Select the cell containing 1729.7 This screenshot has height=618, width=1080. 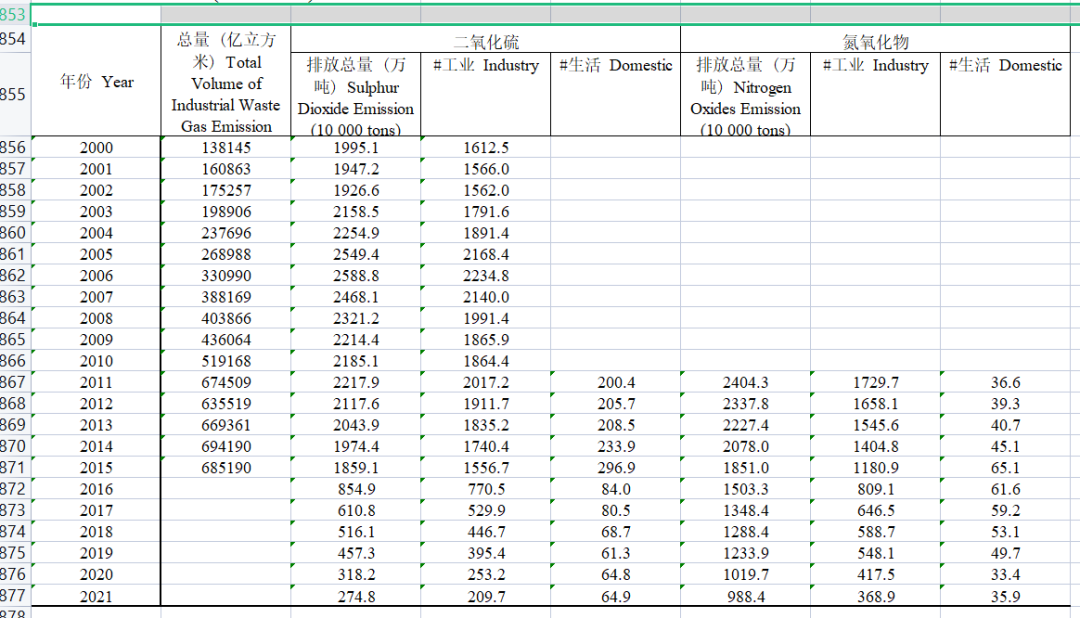875,382
